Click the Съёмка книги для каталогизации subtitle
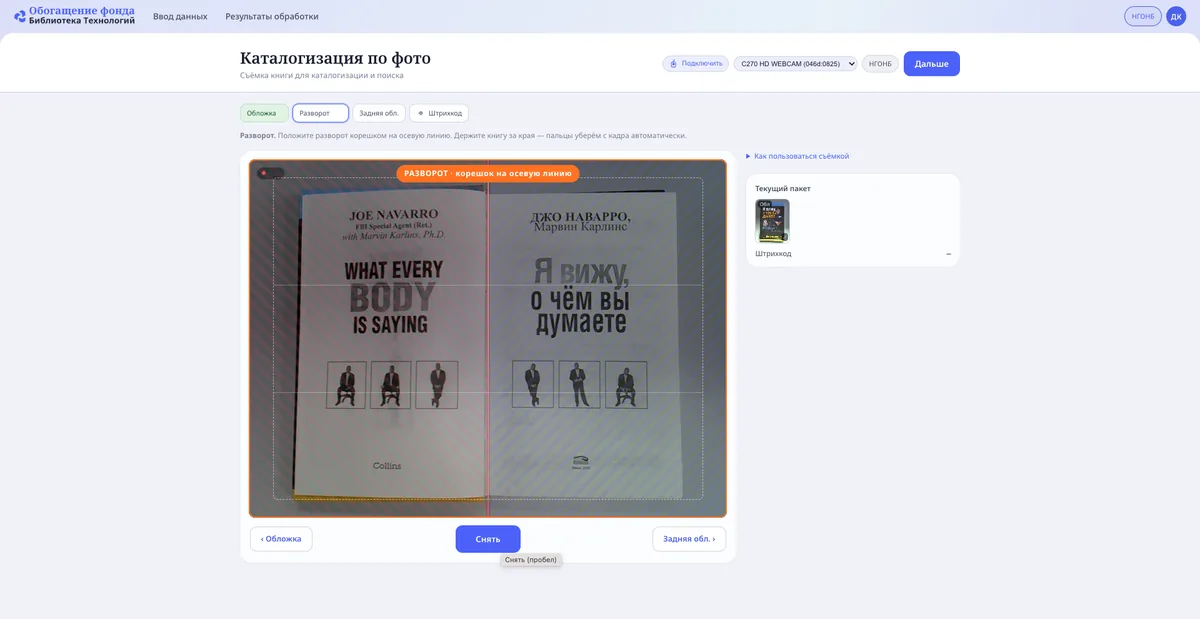Screen dimensions: 1200x619 pos(322,75)
